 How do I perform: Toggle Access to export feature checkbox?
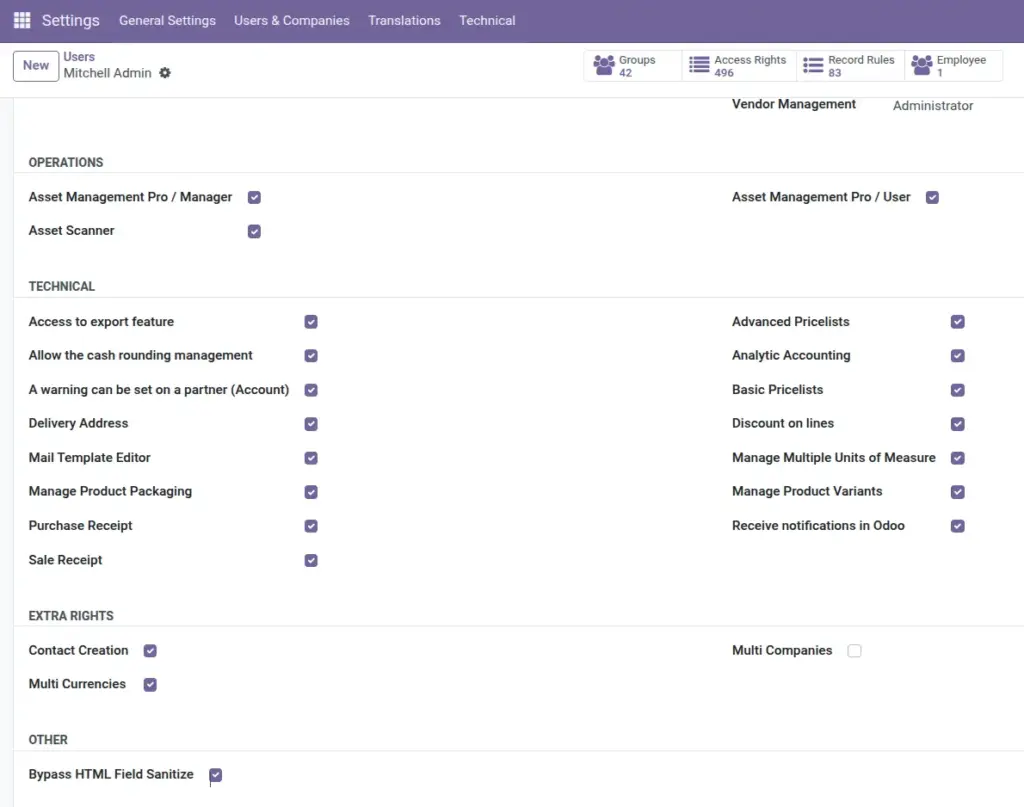coord(311,322)
